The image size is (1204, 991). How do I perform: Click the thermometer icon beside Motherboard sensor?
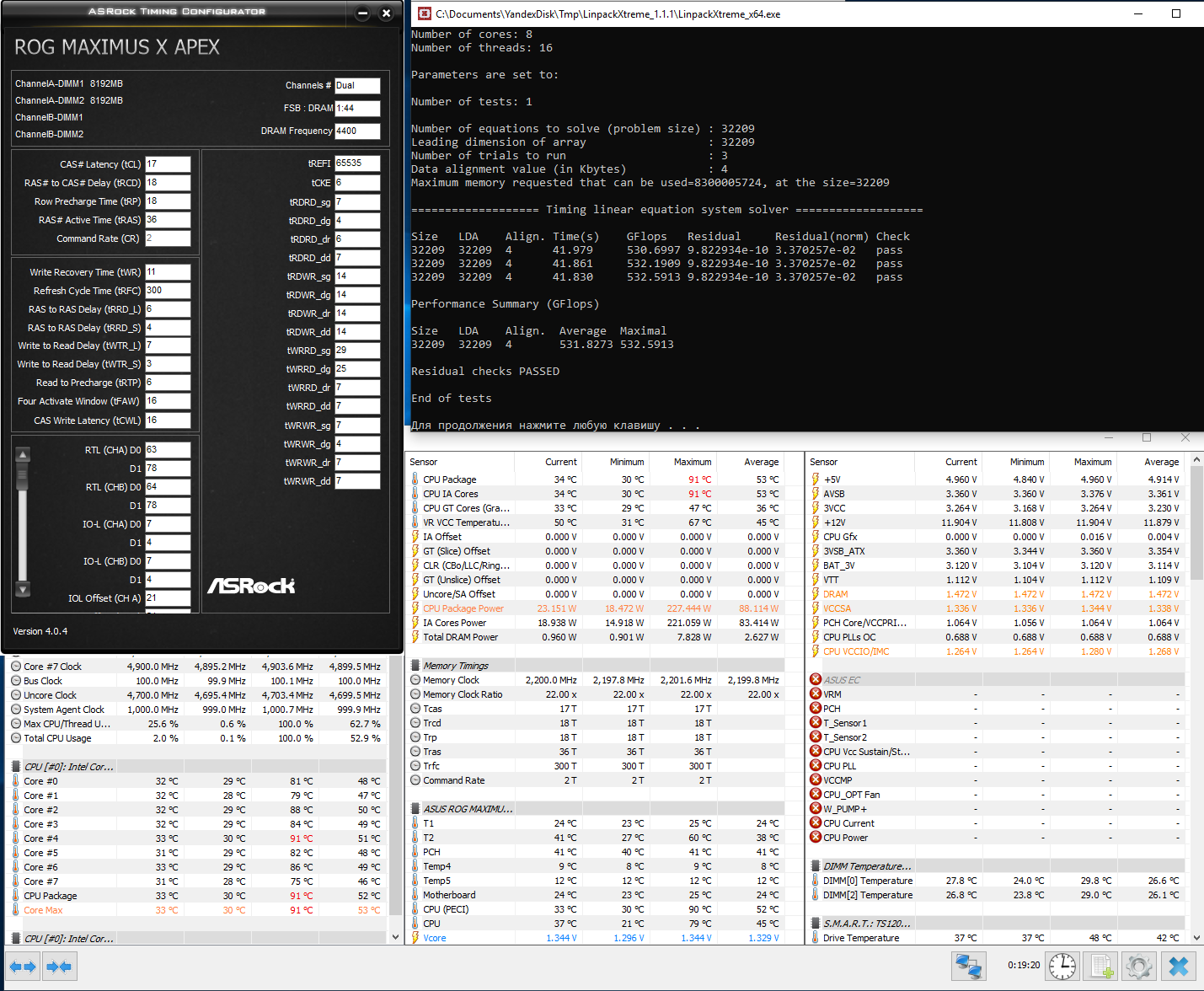click(415, 895)
